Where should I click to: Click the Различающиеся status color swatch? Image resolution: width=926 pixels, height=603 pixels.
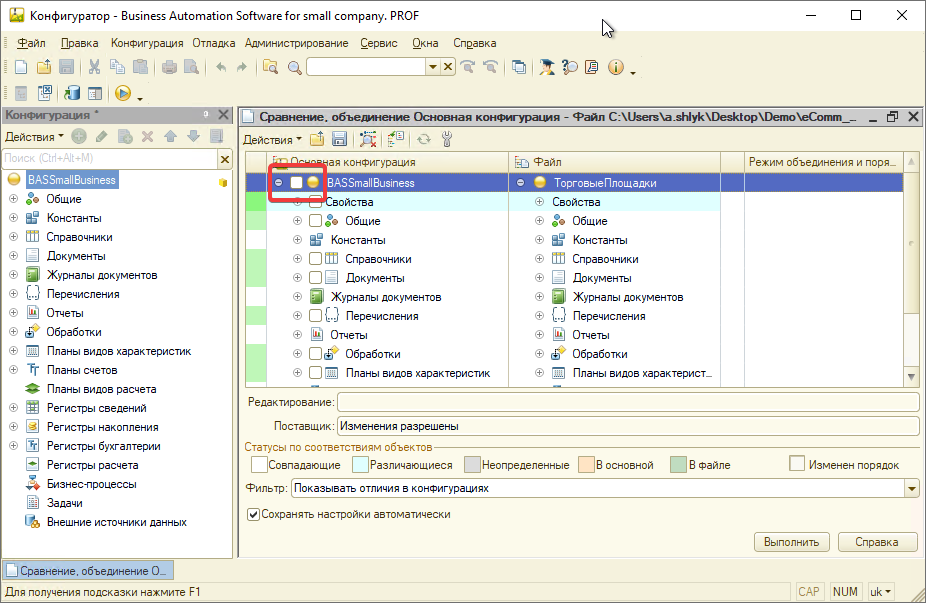pyautogui.click(x=359, y=465)
